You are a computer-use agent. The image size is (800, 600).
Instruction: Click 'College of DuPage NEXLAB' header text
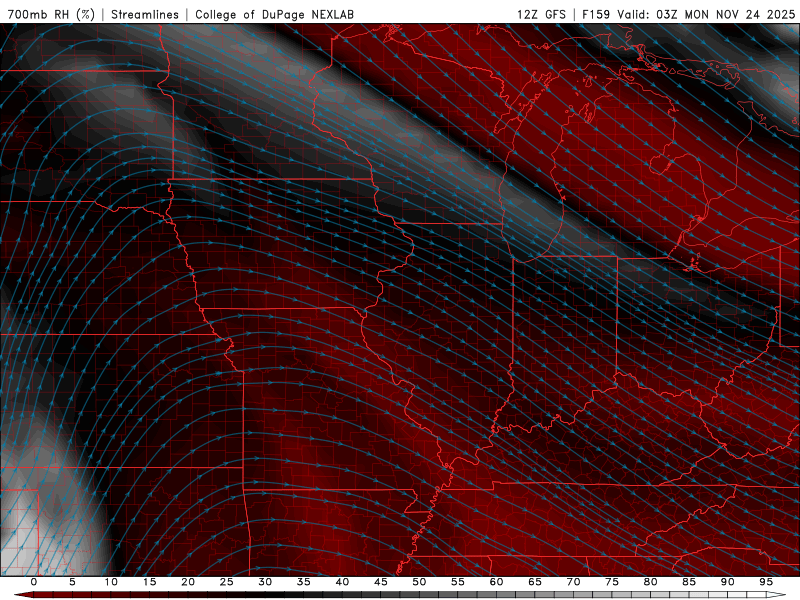[274, 14]
